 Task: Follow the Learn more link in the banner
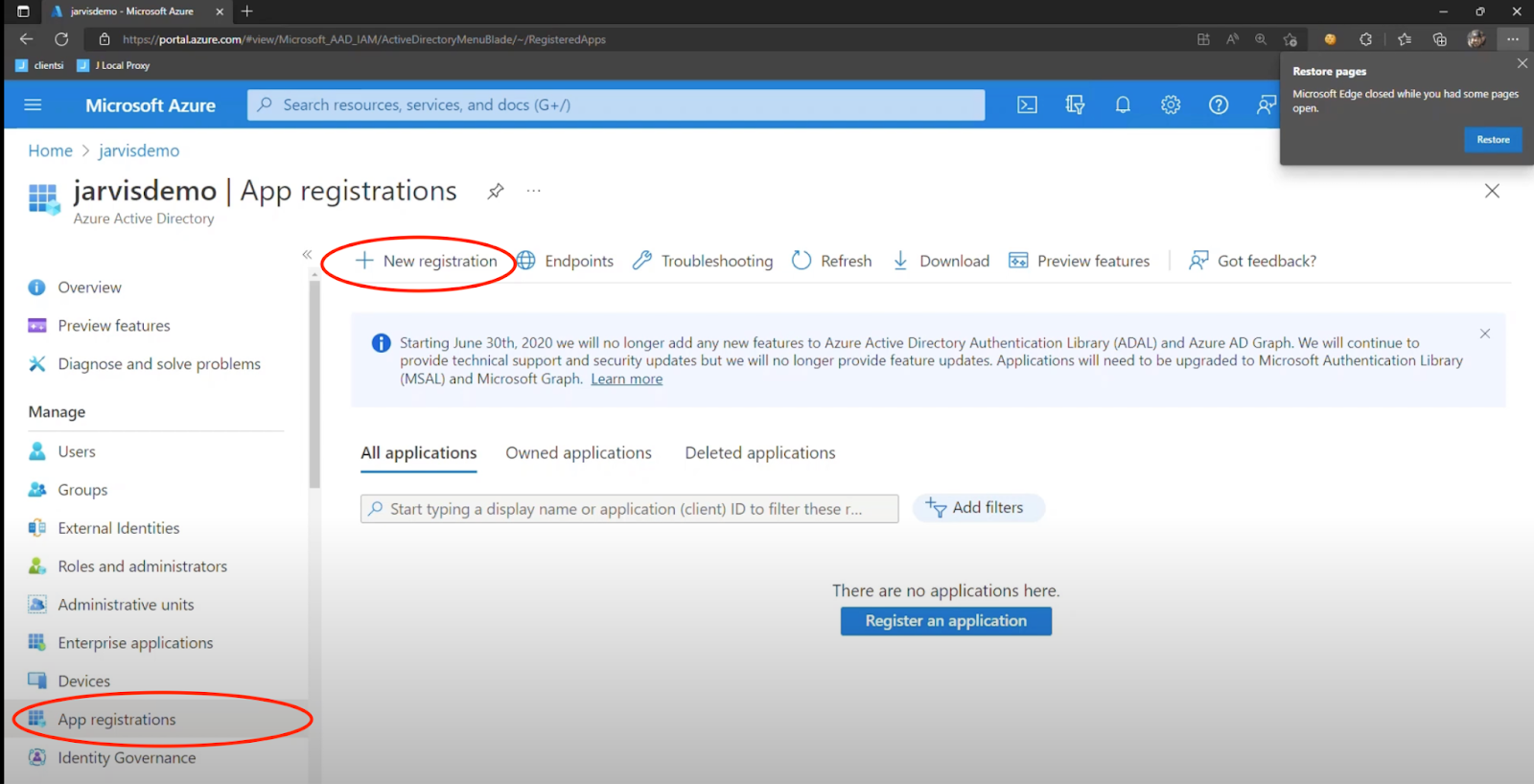click(627, 380)
